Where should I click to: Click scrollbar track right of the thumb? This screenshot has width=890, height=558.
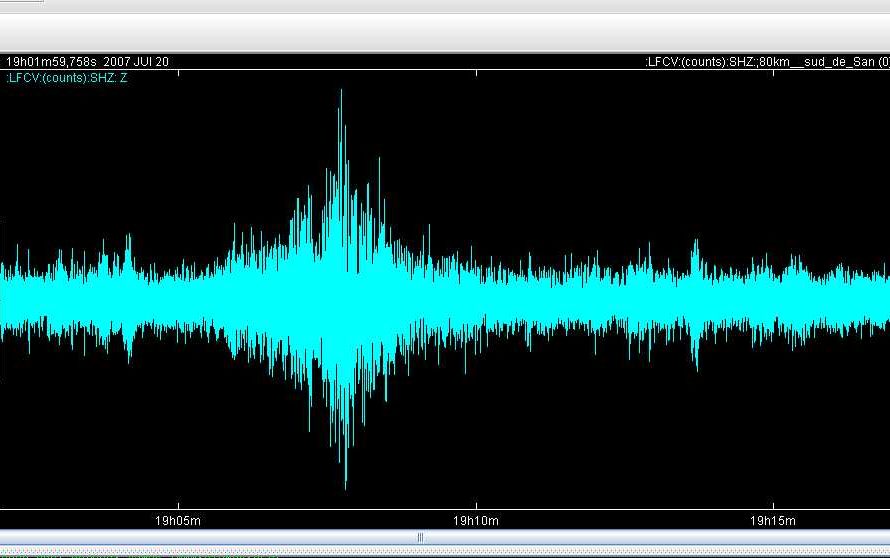pos(650,537)
